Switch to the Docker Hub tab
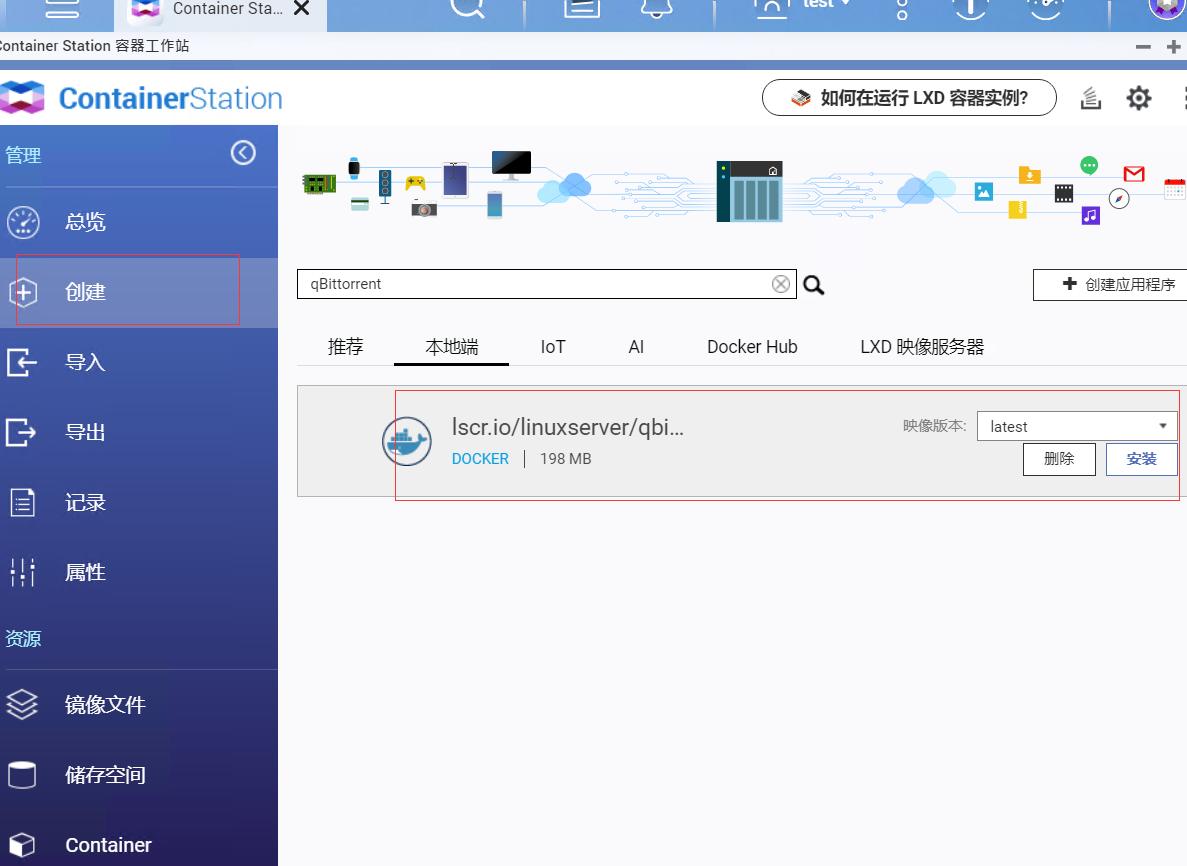The image size is (1187, 866). [751, 346]
